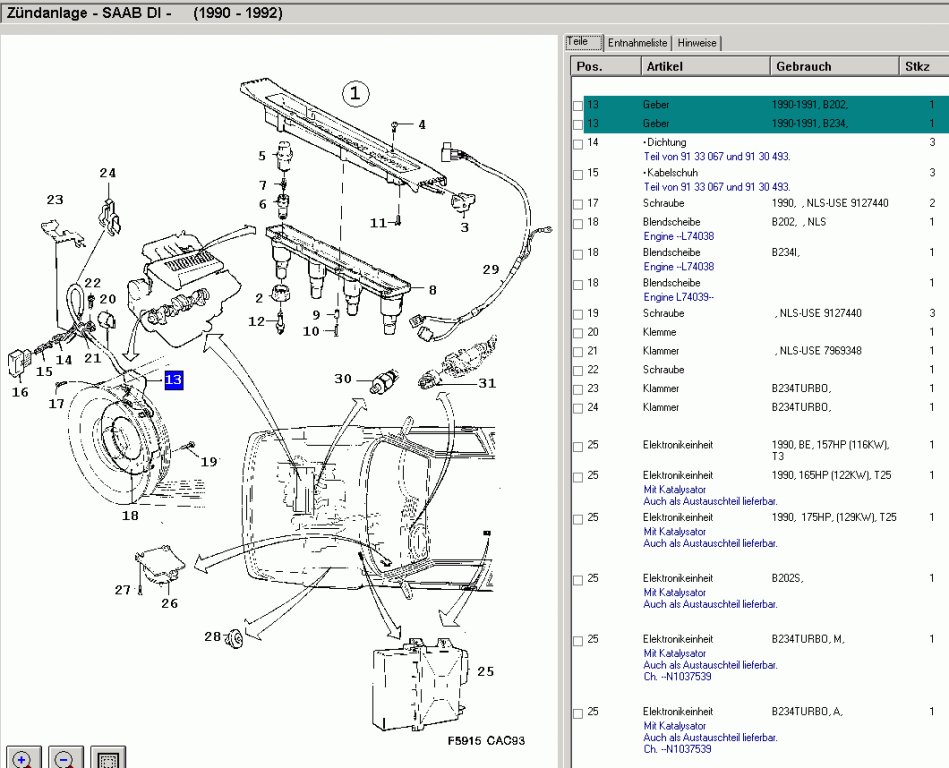
Task: Select the '1990, 175HP, (129KW), T25' entry
Action: coord(833,517)
